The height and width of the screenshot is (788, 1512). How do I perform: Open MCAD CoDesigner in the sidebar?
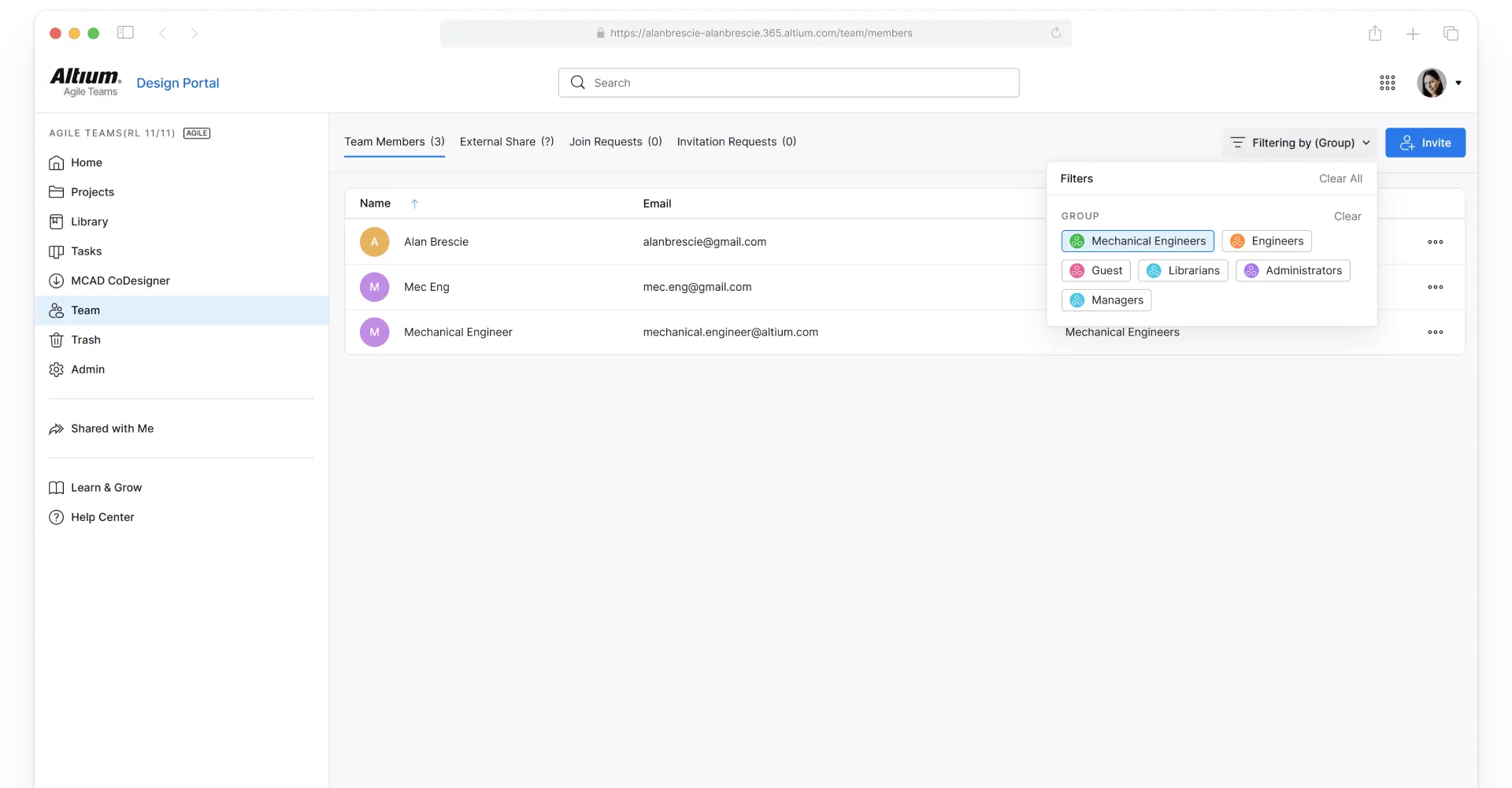coord(181,281)
